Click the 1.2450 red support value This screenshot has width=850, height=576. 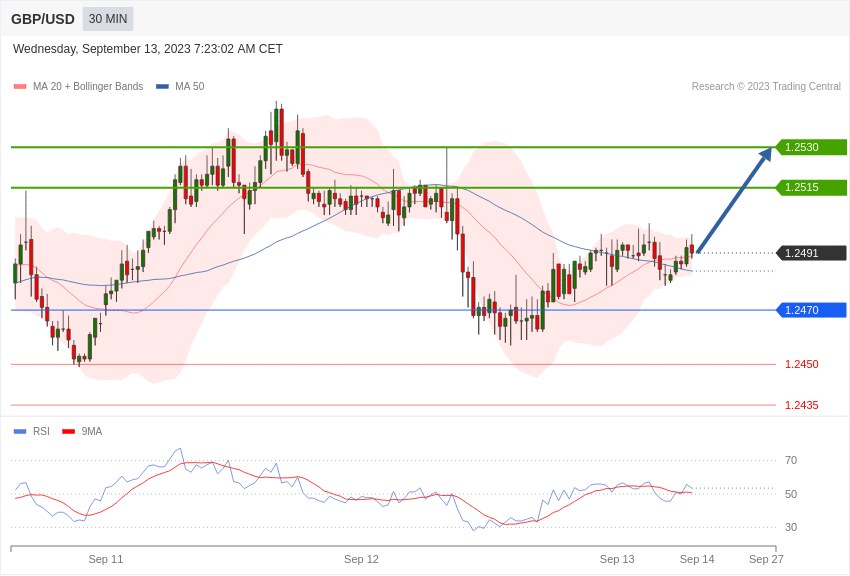point(802,364)
